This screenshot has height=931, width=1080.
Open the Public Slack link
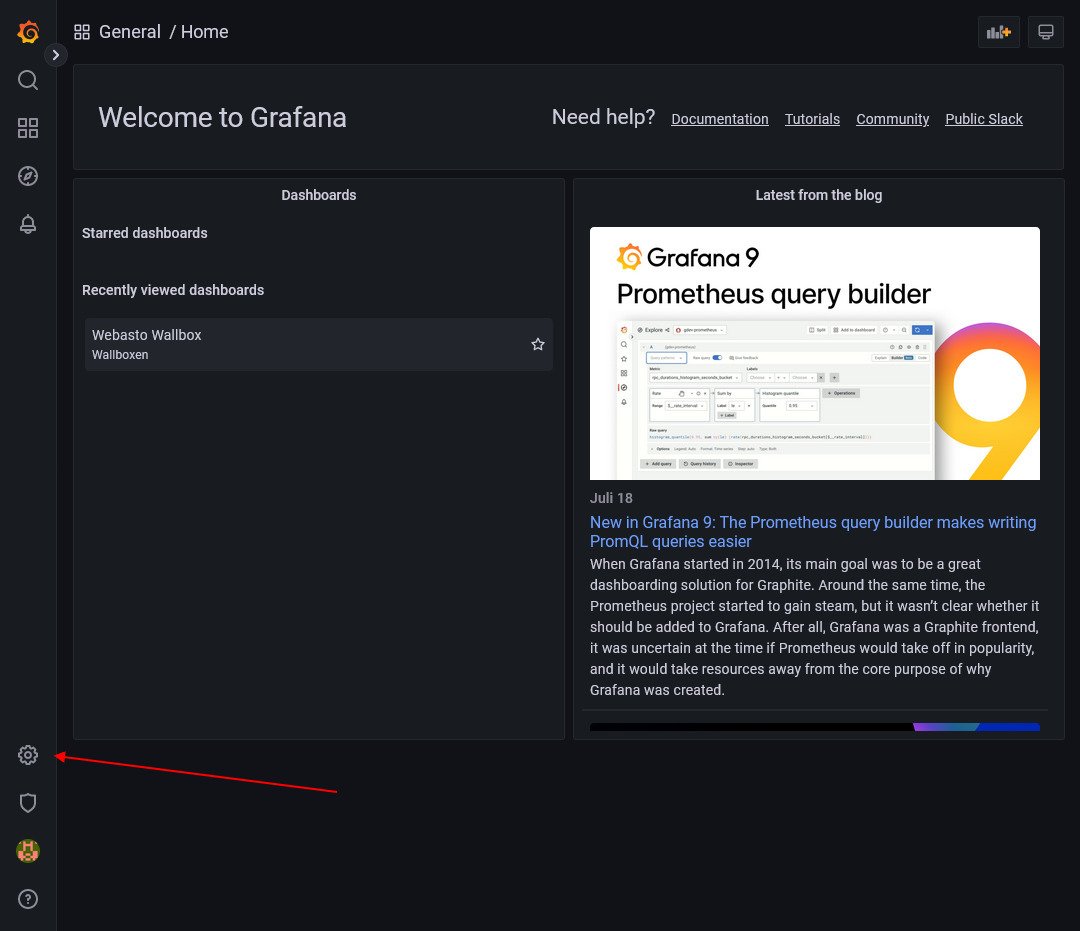pos(983,119)
